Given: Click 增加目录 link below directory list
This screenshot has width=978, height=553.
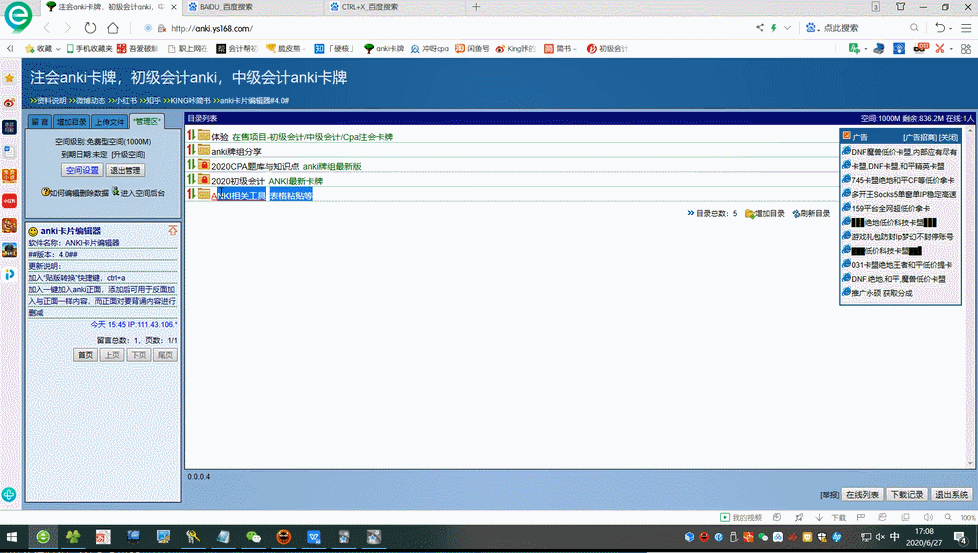Looking at the screenshot, I should [765, 213].
